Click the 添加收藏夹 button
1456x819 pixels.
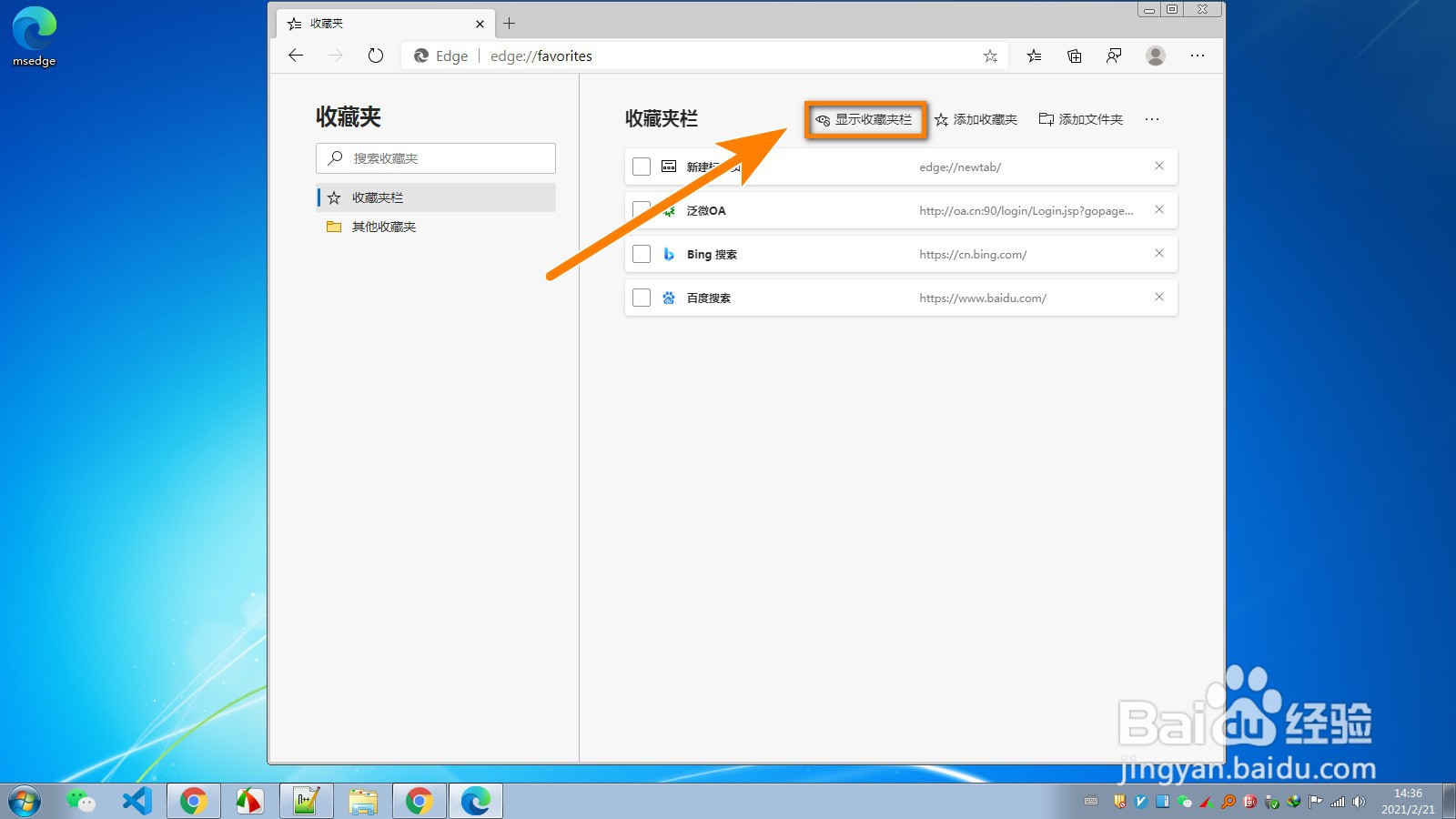976,119
